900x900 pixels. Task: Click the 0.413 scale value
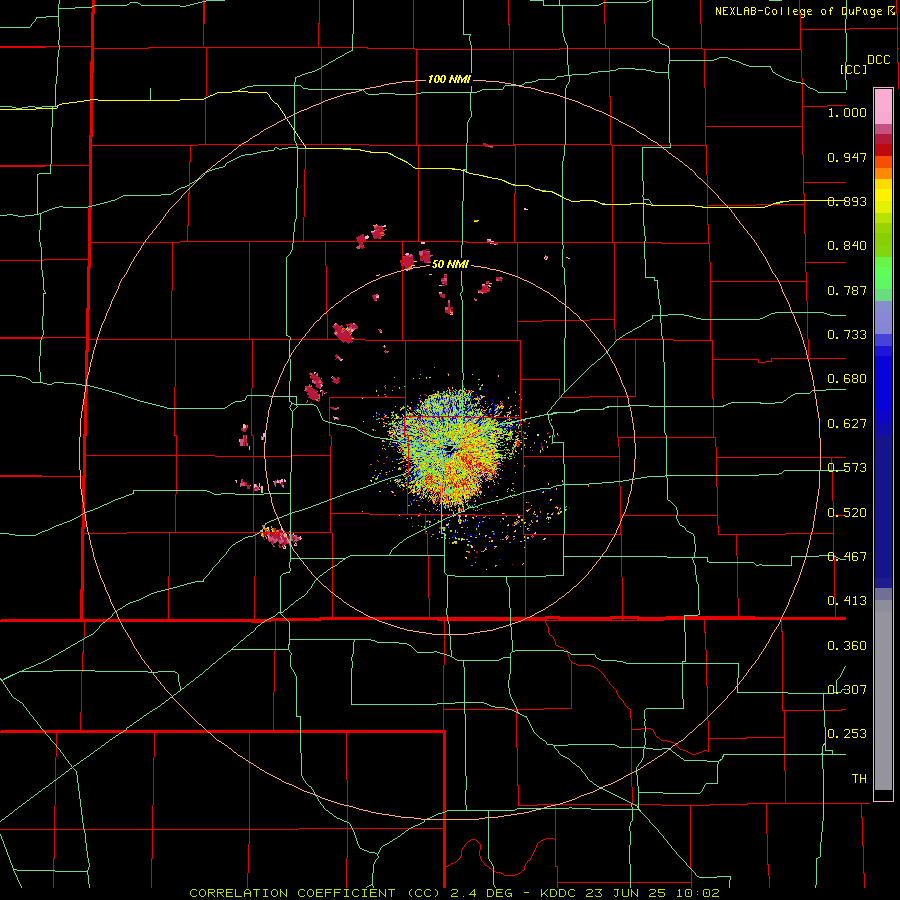[x=847, y=601]
